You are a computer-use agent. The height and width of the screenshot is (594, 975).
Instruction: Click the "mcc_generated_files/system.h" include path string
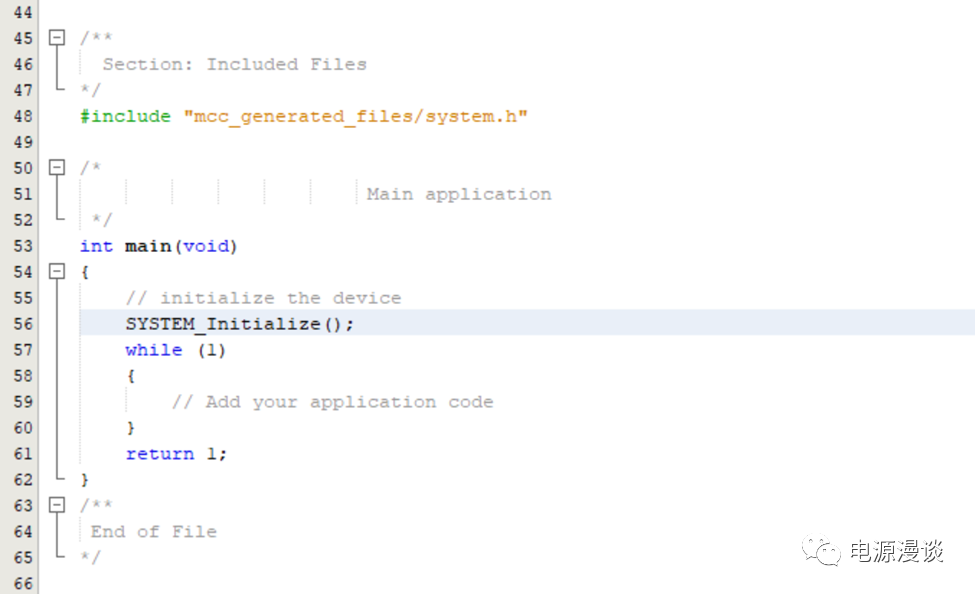pyautogui.click(x=355, y=116)
